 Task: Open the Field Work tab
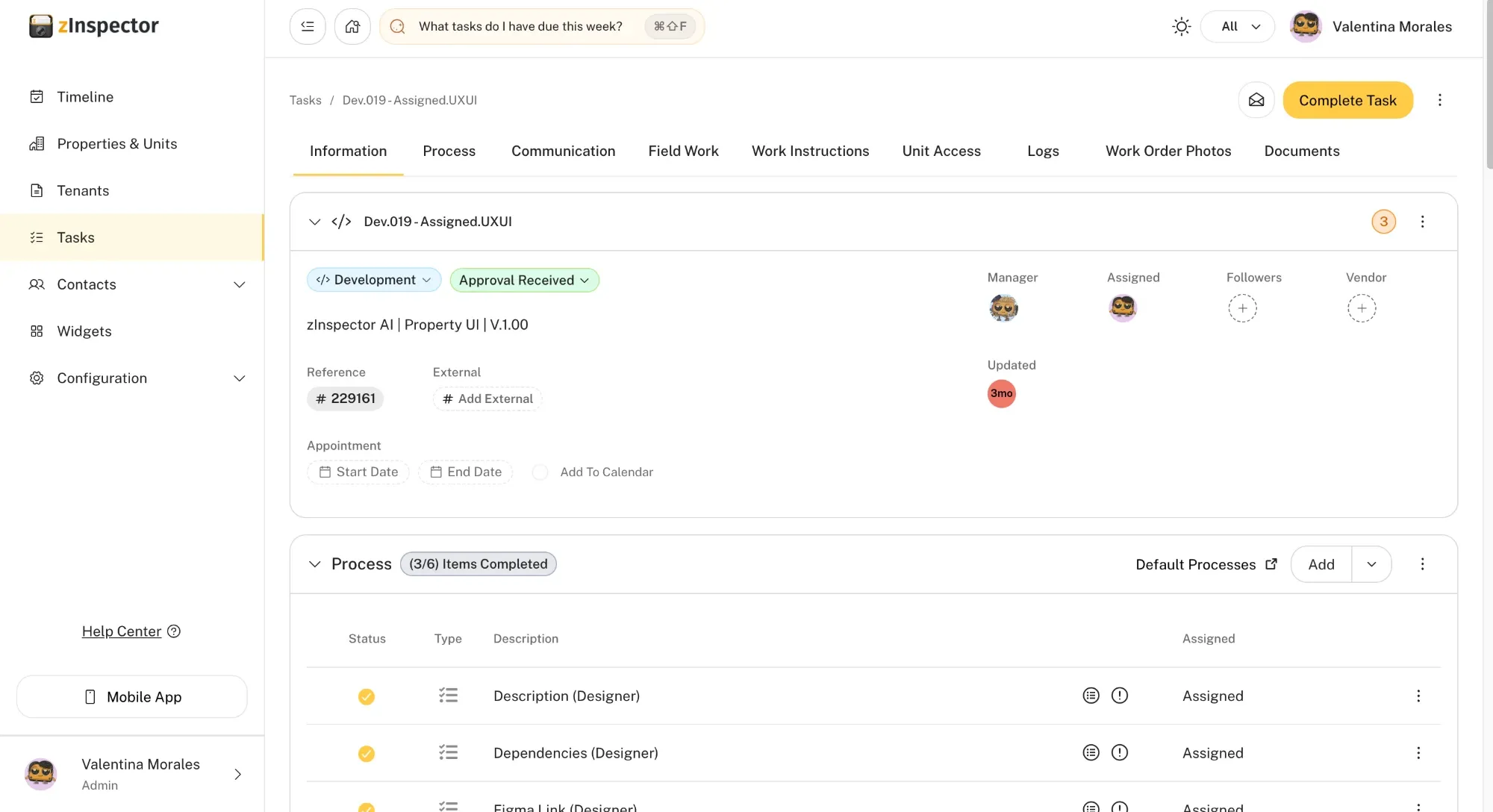point(683,152)
